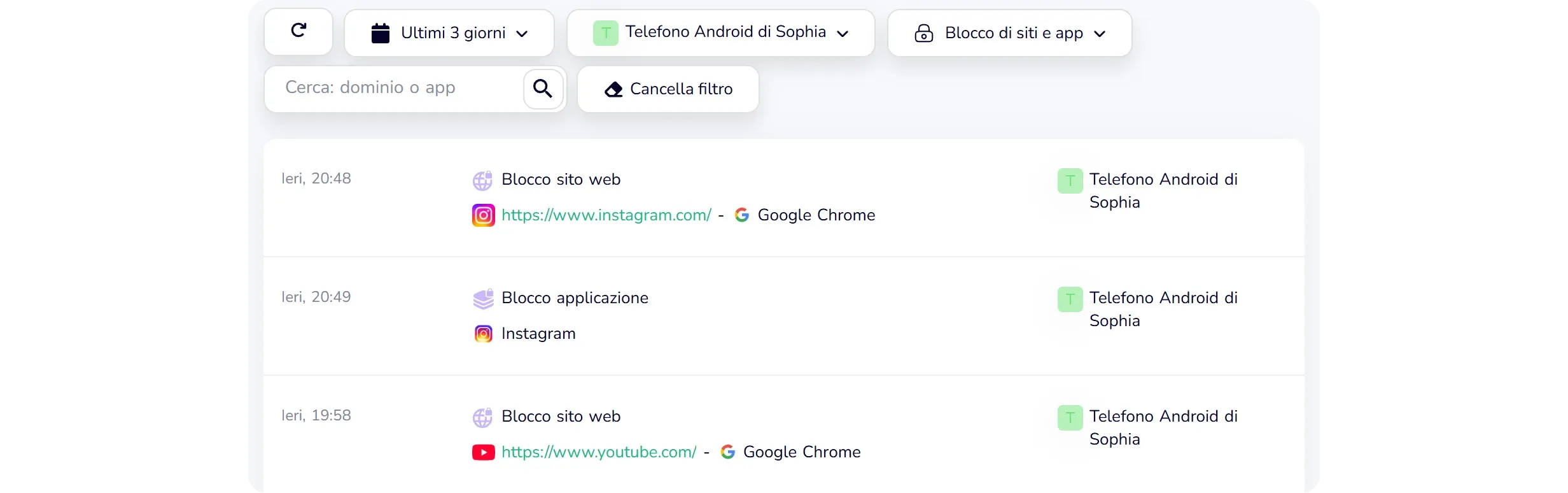Image resolution: width=1568 pixels, height=493 pixels.
Task: Click Blocco applicazione label
Action: pyautogui.click(x=575, y=298)
